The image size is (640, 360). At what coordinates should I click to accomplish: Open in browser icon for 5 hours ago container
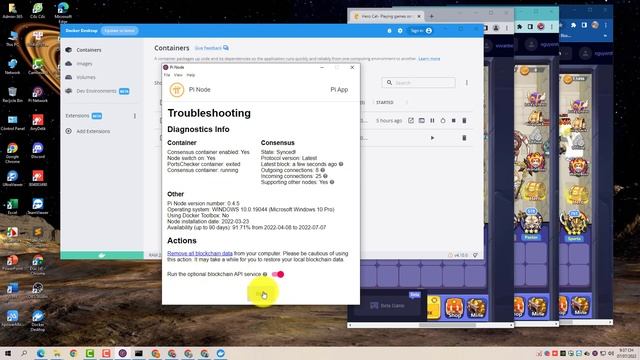click(411, 120)
